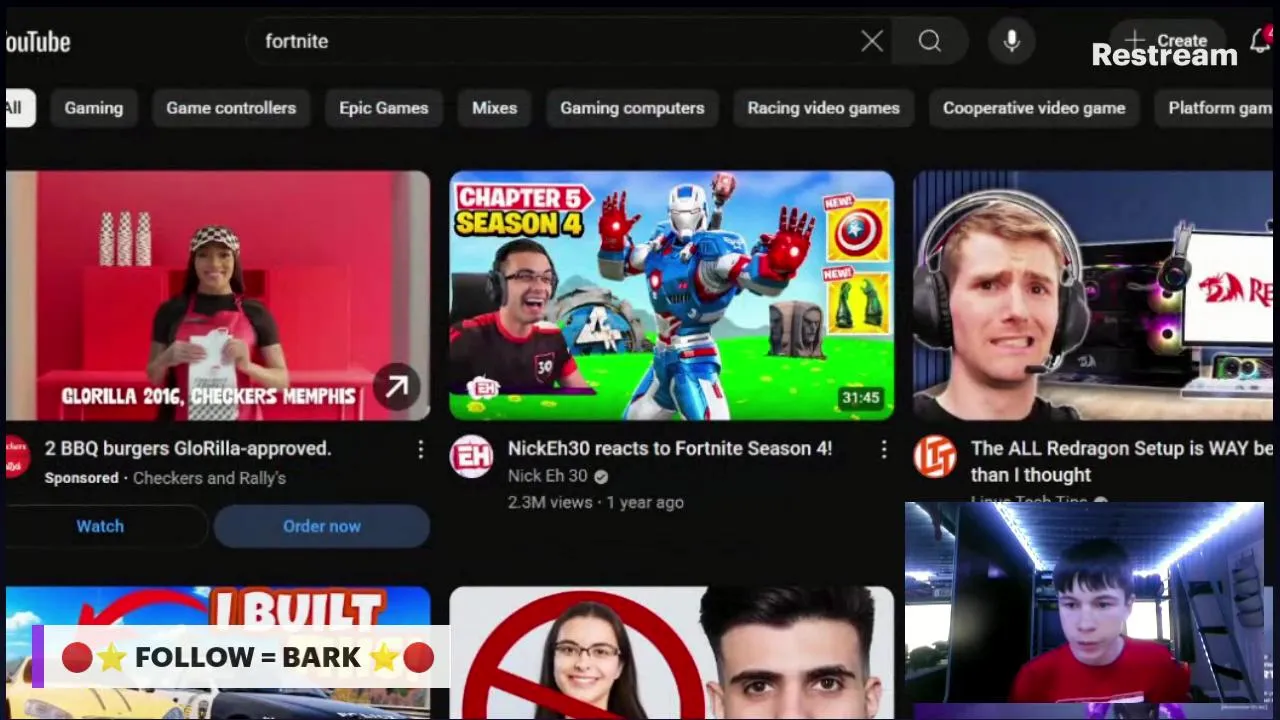Clear the search box with the X icon

coord(872,41)
